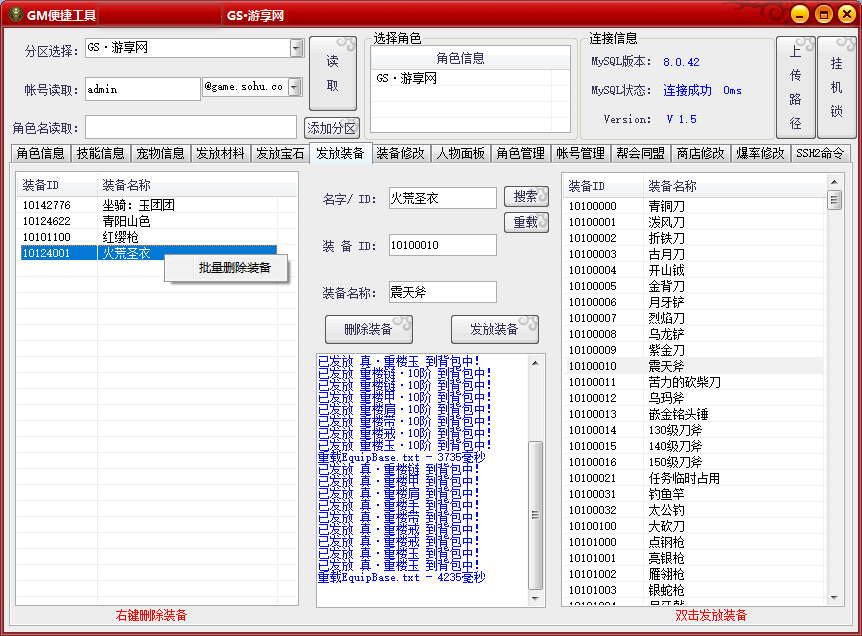This screenshot has width=862, height=636.
Task: Open the @game.sohu.com domain dropdown
Action: point(294,88)
